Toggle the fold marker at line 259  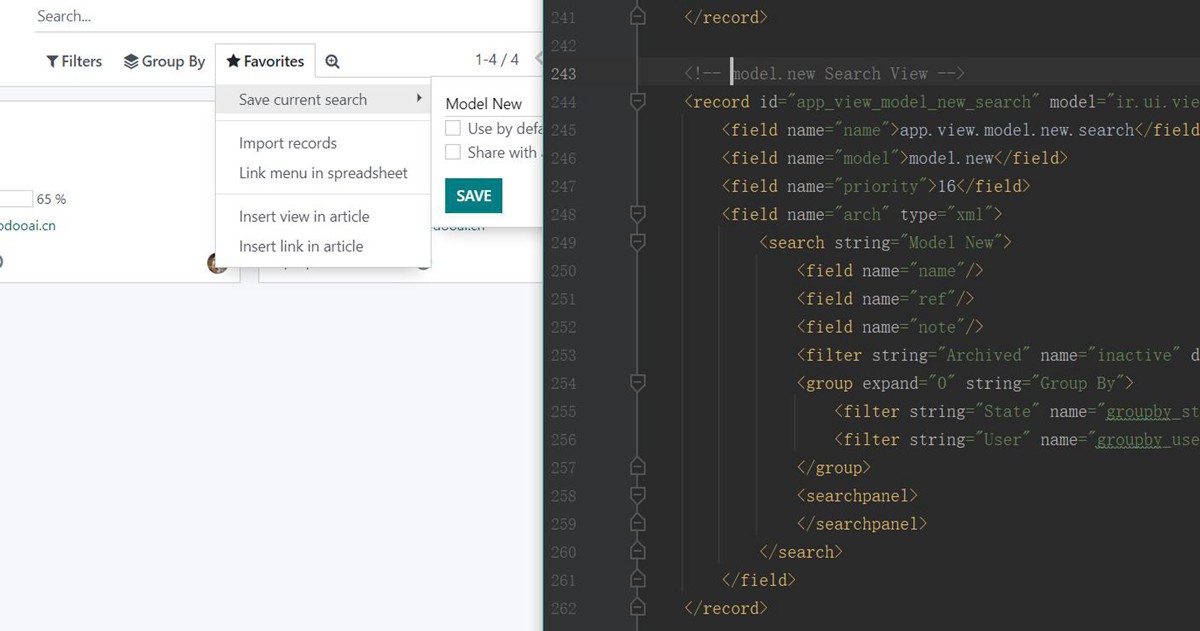(x=637, y=523)
